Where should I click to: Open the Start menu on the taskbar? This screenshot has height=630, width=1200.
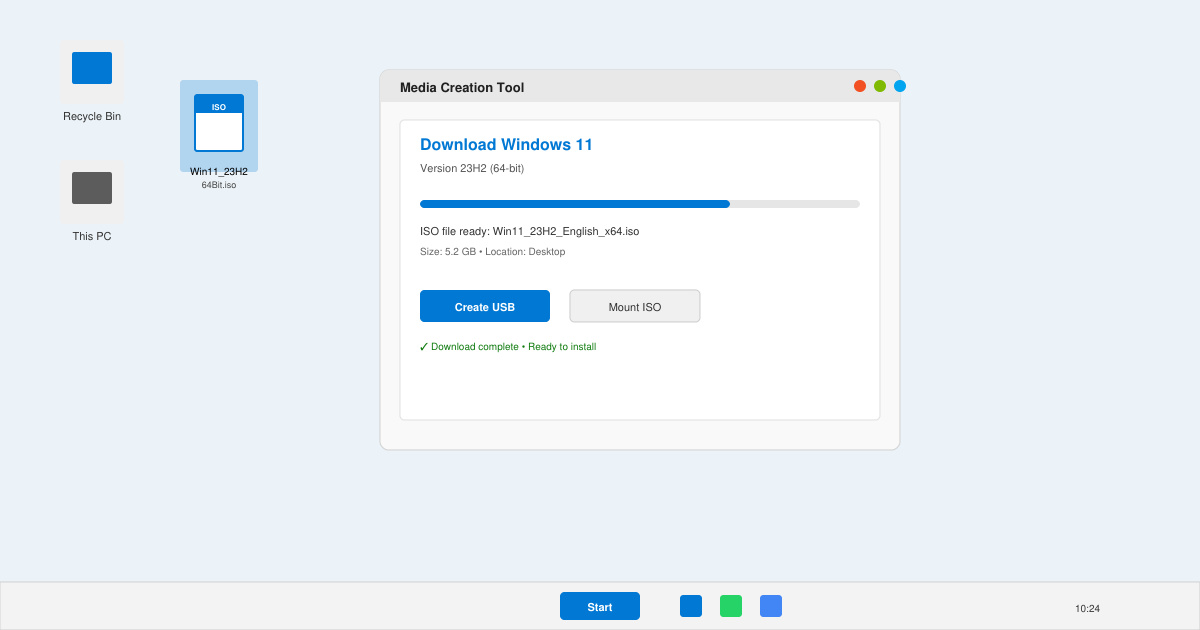click(x=600, y=606)
